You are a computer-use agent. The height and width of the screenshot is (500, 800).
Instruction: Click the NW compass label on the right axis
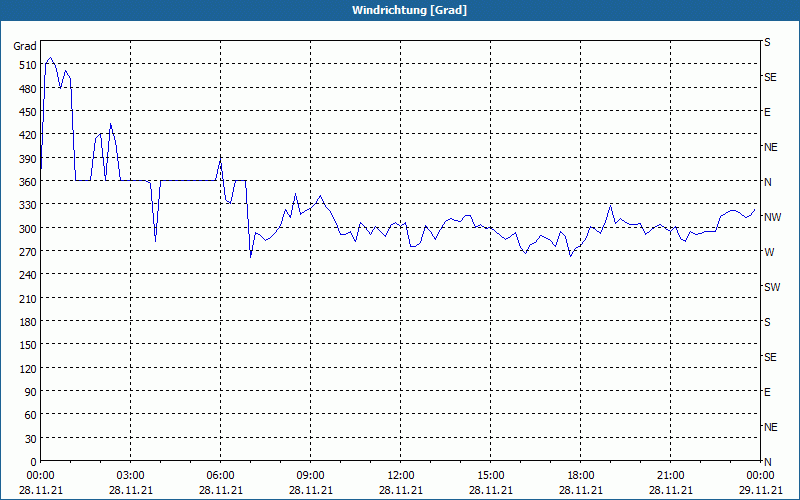tap(772, 217)
